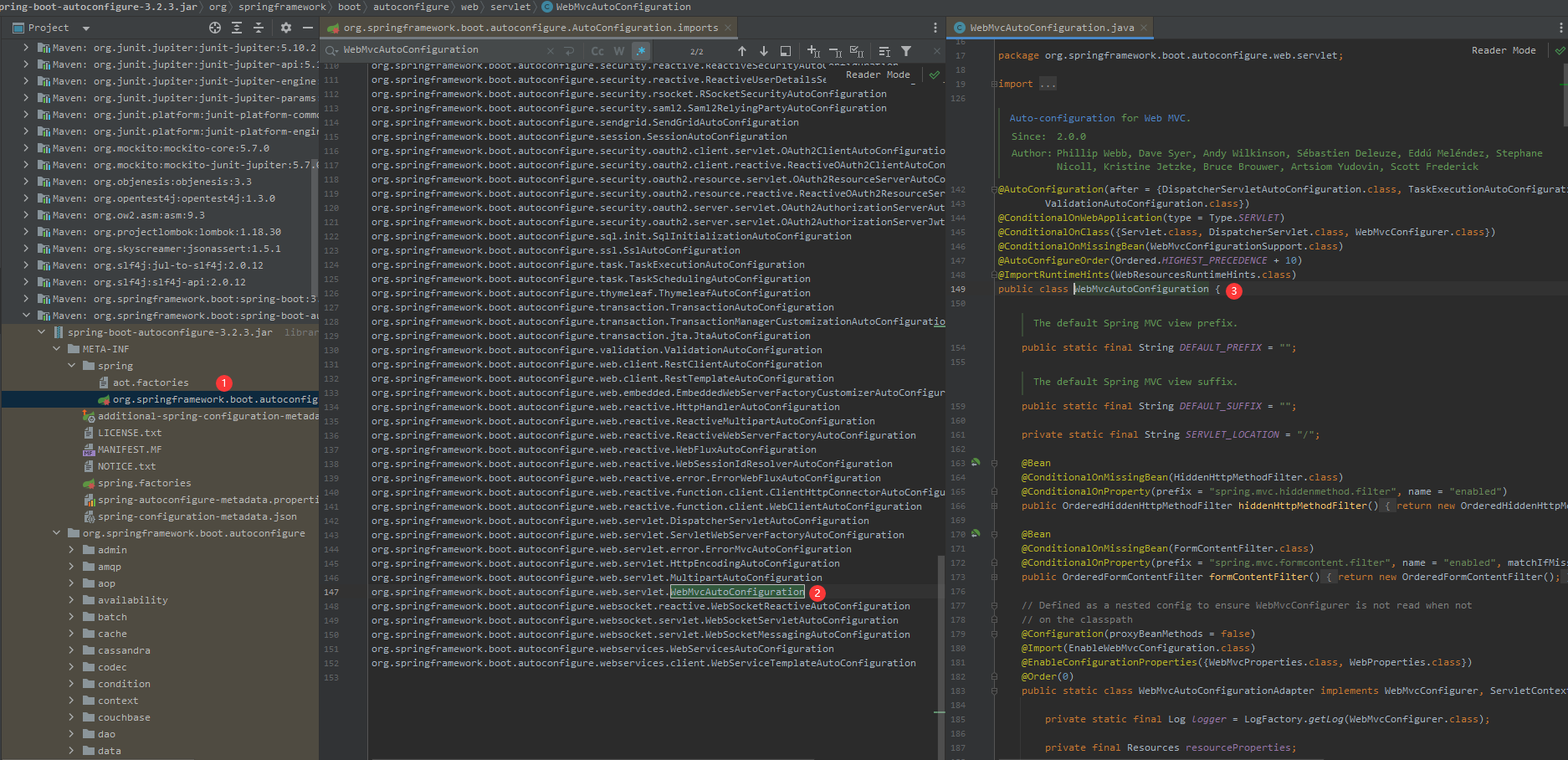Click highlighted WebMvcAutoConfiguration on line 147
Image resolution: width=1568 pixels, height=760 pixels.
point(737,592)
